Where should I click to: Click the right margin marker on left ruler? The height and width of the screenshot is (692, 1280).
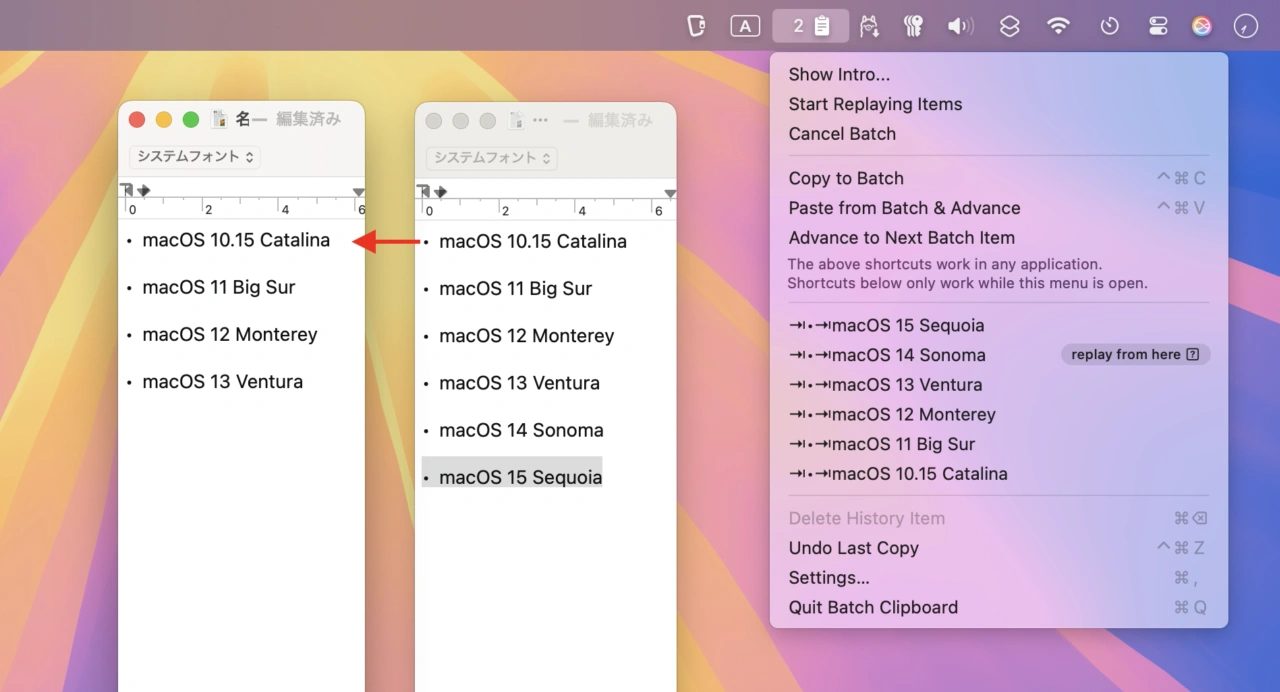pyautogui.click(x=358, y=192)
